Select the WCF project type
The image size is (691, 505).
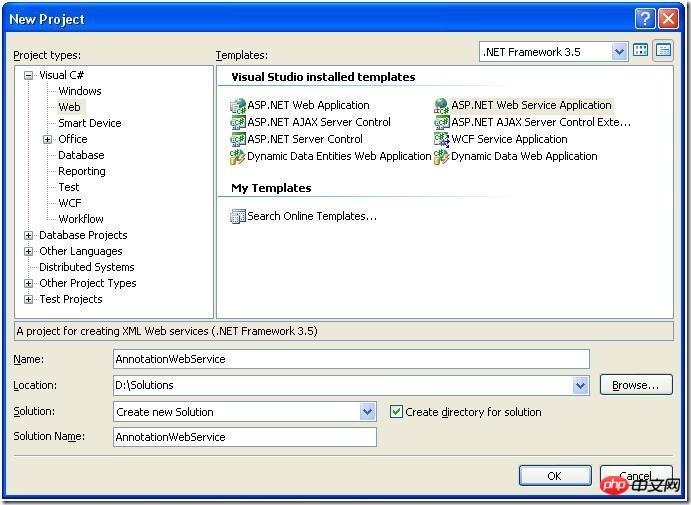tap(70, 203)
